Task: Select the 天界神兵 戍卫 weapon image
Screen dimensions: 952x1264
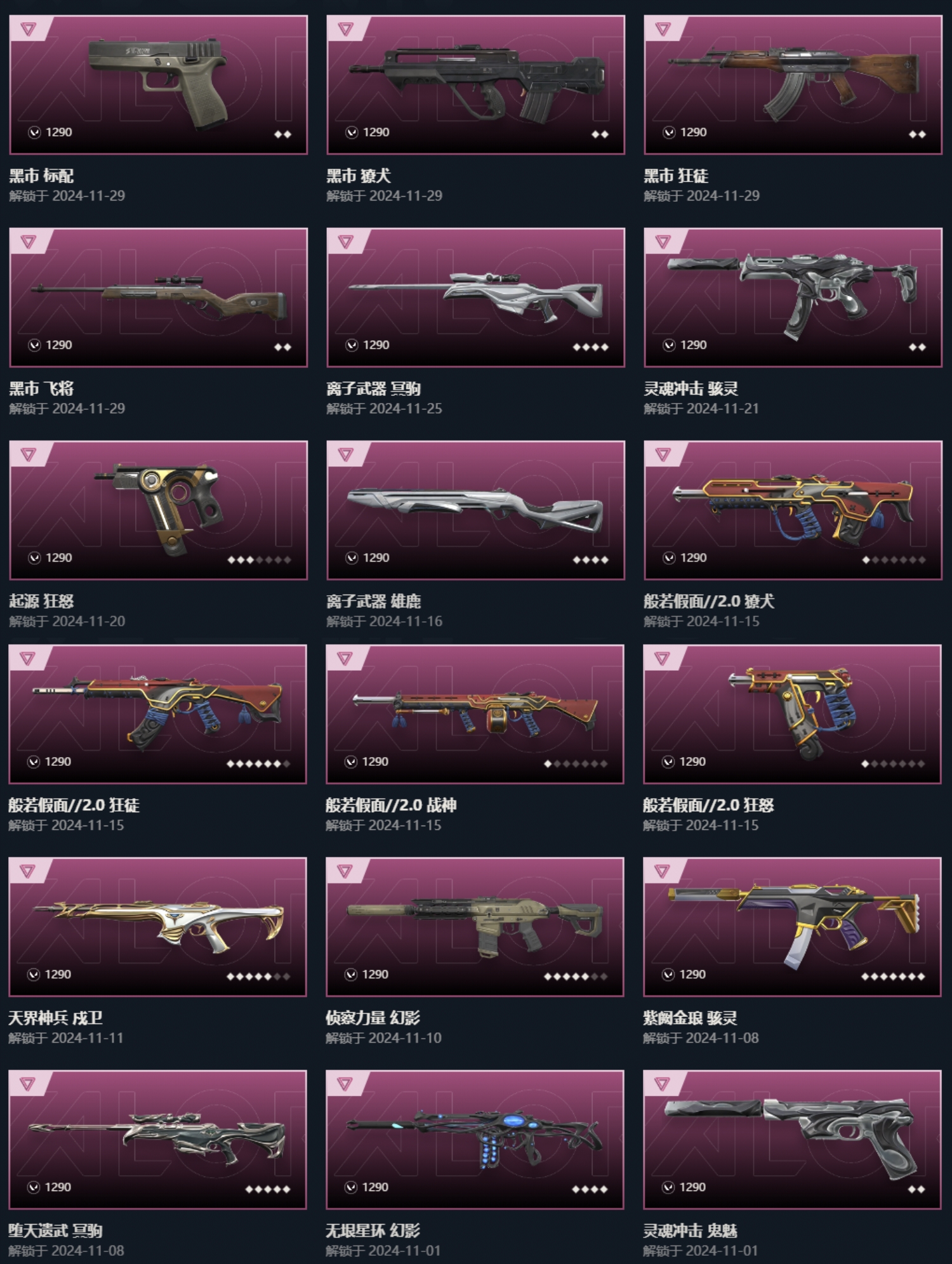Action: pos(157,926)
